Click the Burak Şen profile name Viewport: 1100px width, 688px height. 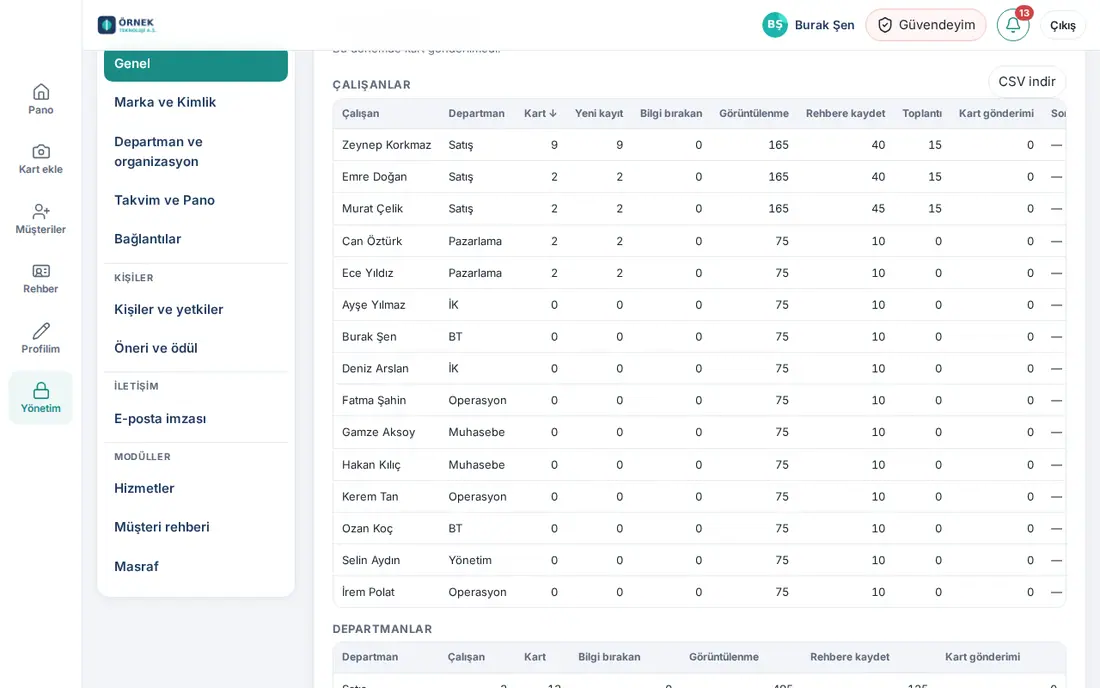[824, 25]
